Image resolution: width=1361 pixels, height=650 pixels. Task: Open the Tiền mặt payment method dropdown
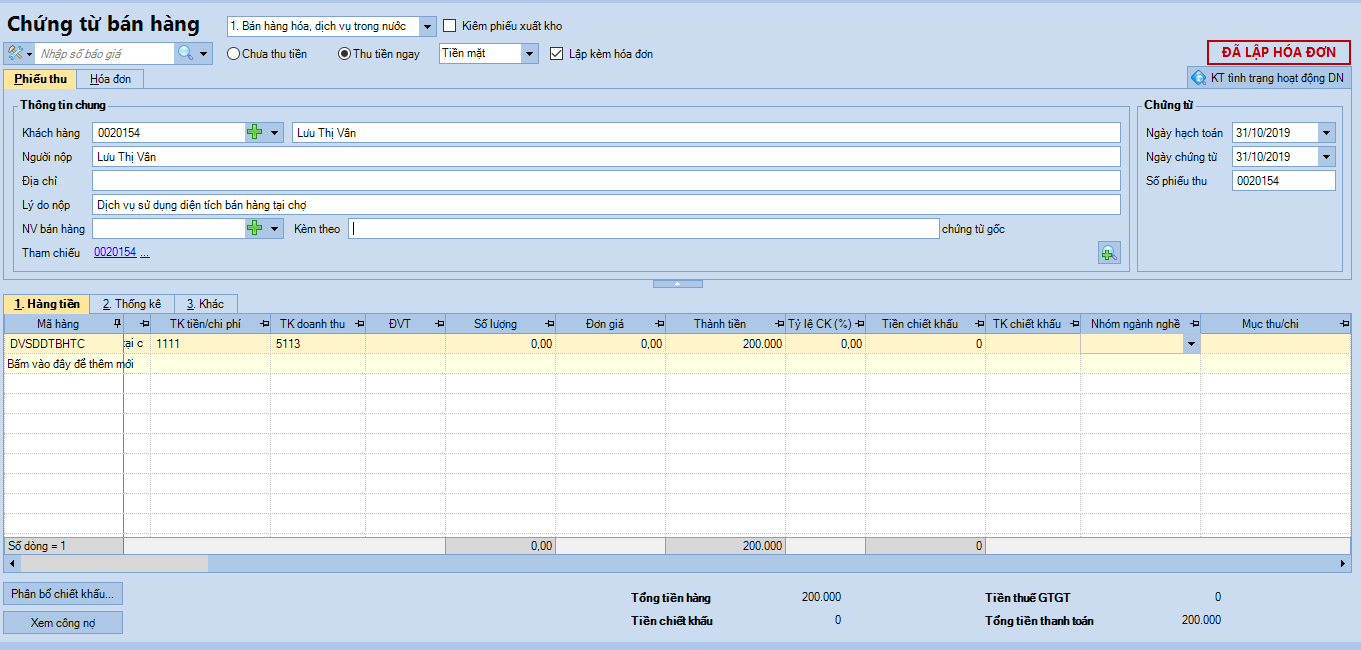click(530, 54)
